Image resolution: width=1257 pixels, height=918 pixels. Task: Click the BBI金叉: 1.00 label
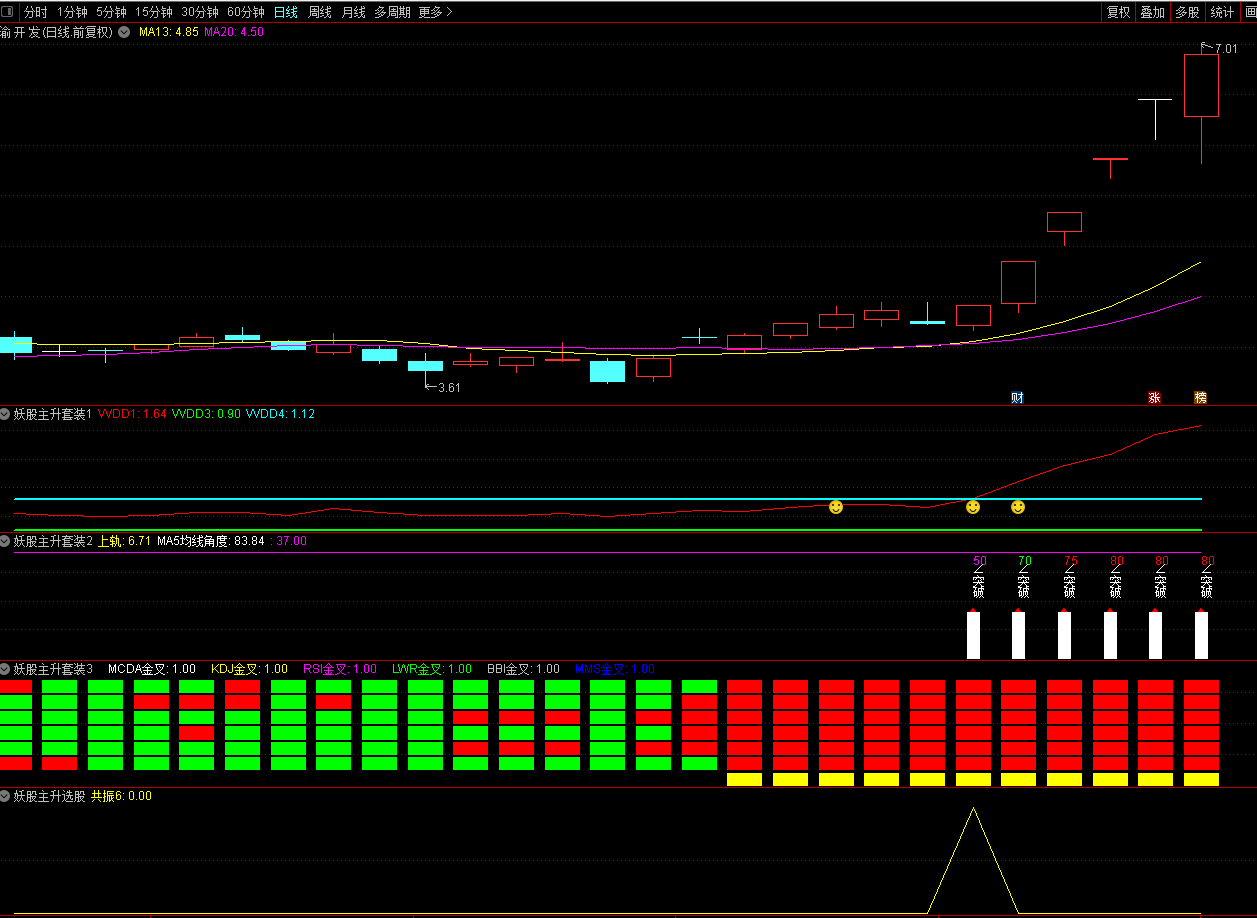coord(523,669)
